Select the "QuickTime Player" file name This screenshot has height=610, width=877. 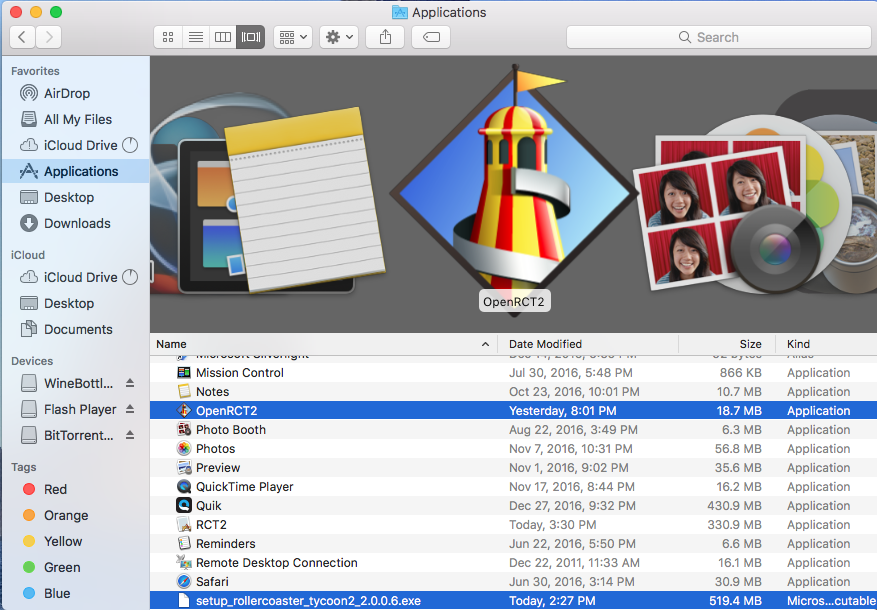244,487
